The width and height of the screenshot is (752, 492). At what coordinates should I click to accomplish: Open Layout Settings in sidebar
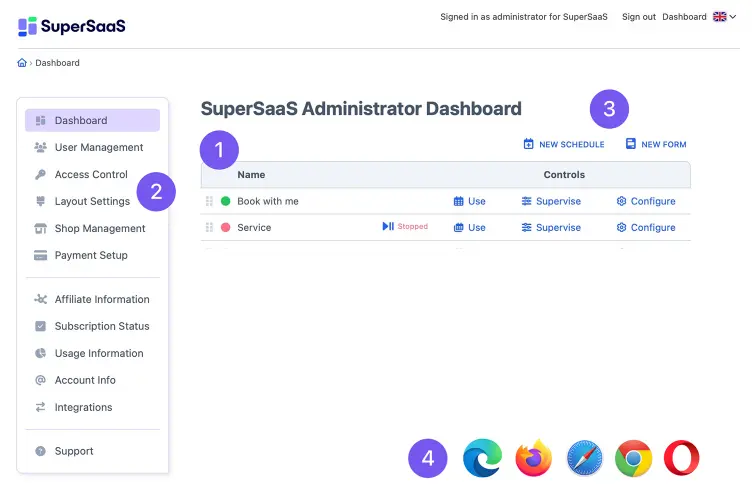click(x=92, y=201)
